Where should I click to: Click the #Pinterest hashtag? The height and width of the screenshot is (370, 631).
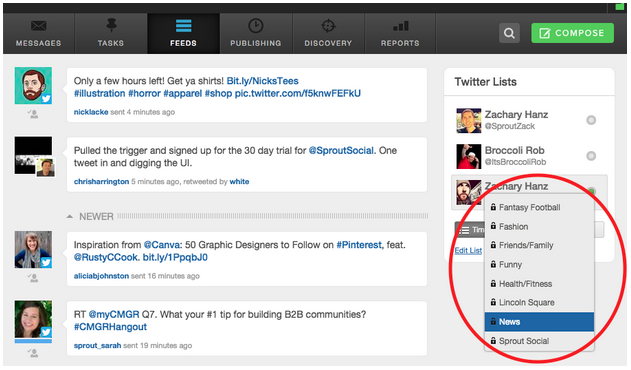359,245
